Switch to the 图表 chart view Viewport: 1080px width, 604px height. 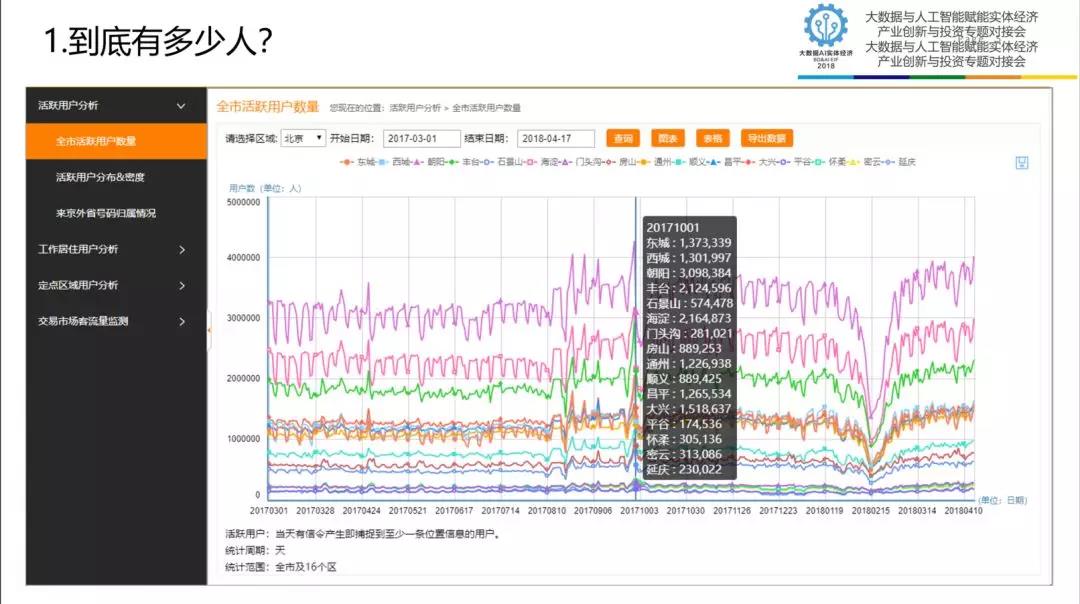pos(666,137)
